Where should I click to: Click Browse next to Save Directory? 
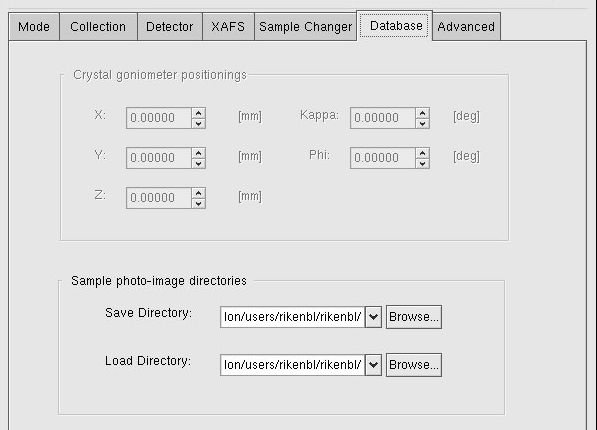(414, 317)
